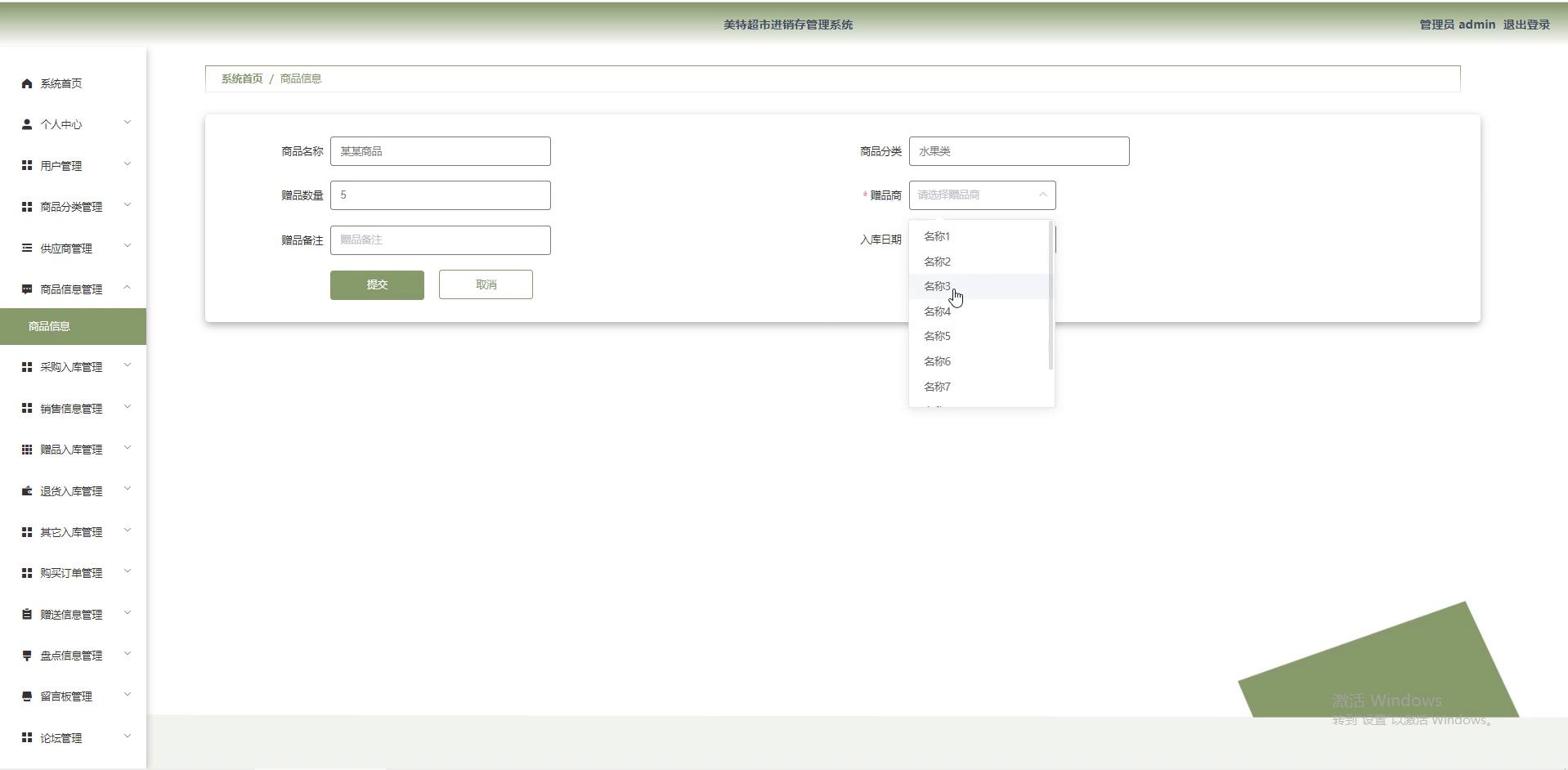Click the grid icon beside 商品分类管理

(27, 207)
